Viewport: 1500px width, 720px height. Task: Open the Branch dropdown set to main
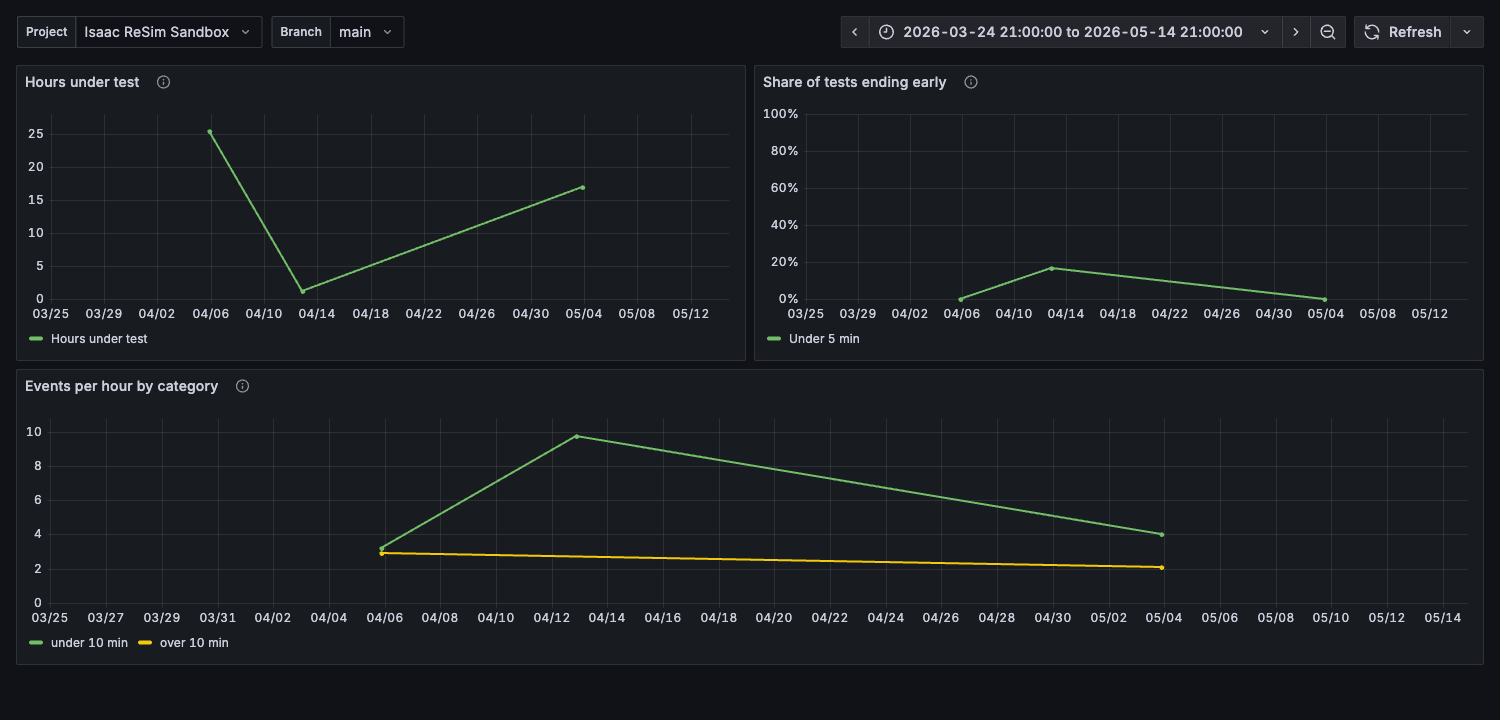(367, 32)
